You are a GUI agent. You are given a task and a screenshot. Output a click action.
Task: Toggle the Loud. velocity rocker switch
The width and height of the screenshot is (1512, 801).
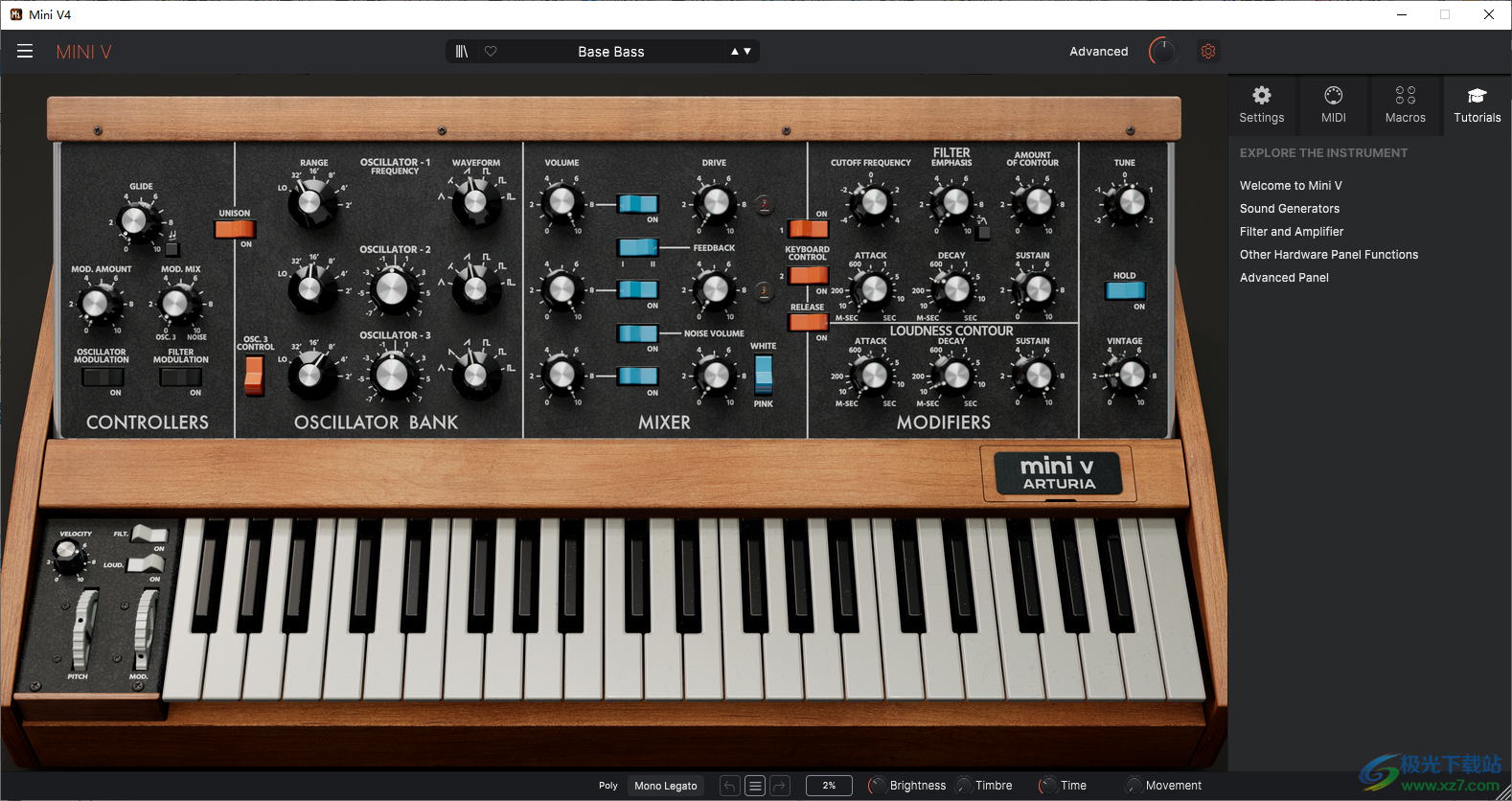tap(147, 564)
